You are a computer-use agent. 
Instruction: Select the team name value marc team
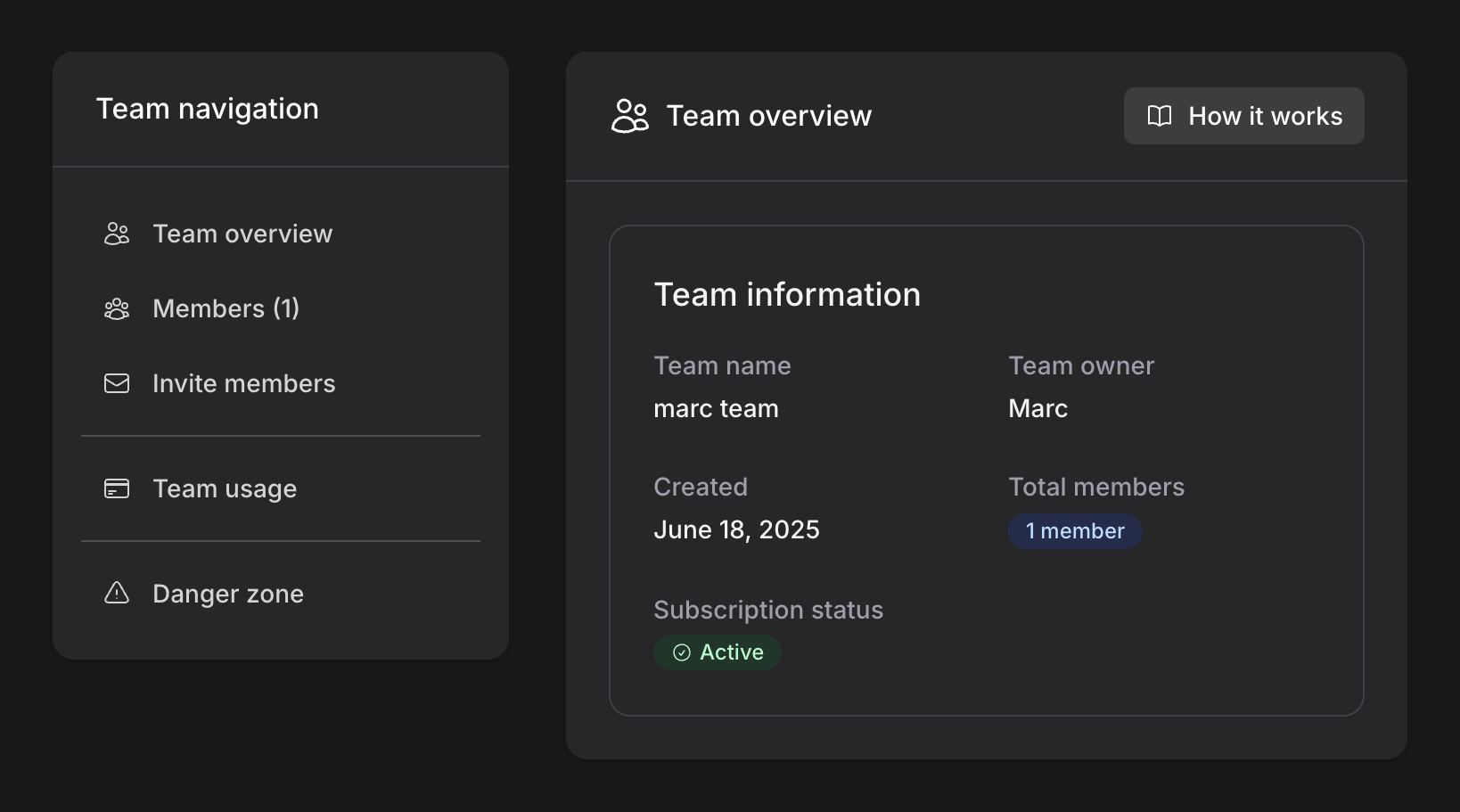[x=716, y=408]
